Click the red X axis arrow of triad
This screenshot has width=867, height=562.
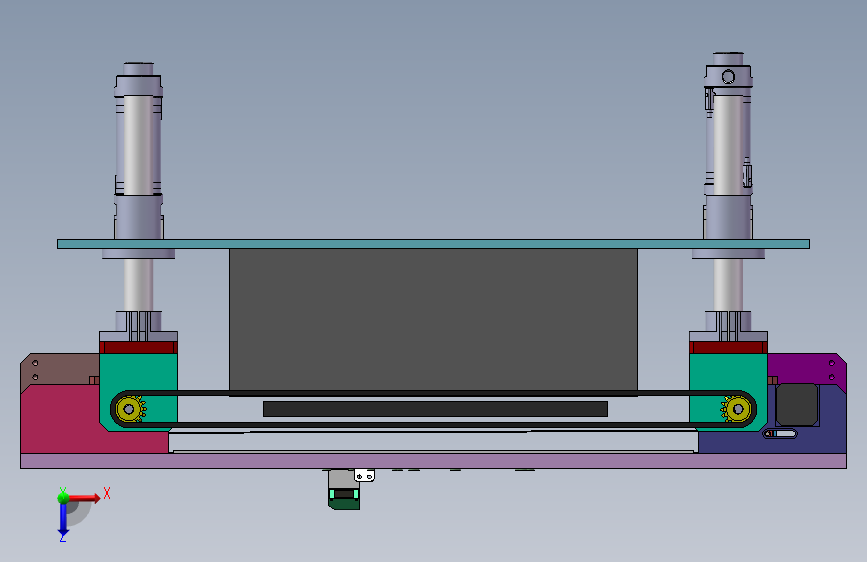84,498
